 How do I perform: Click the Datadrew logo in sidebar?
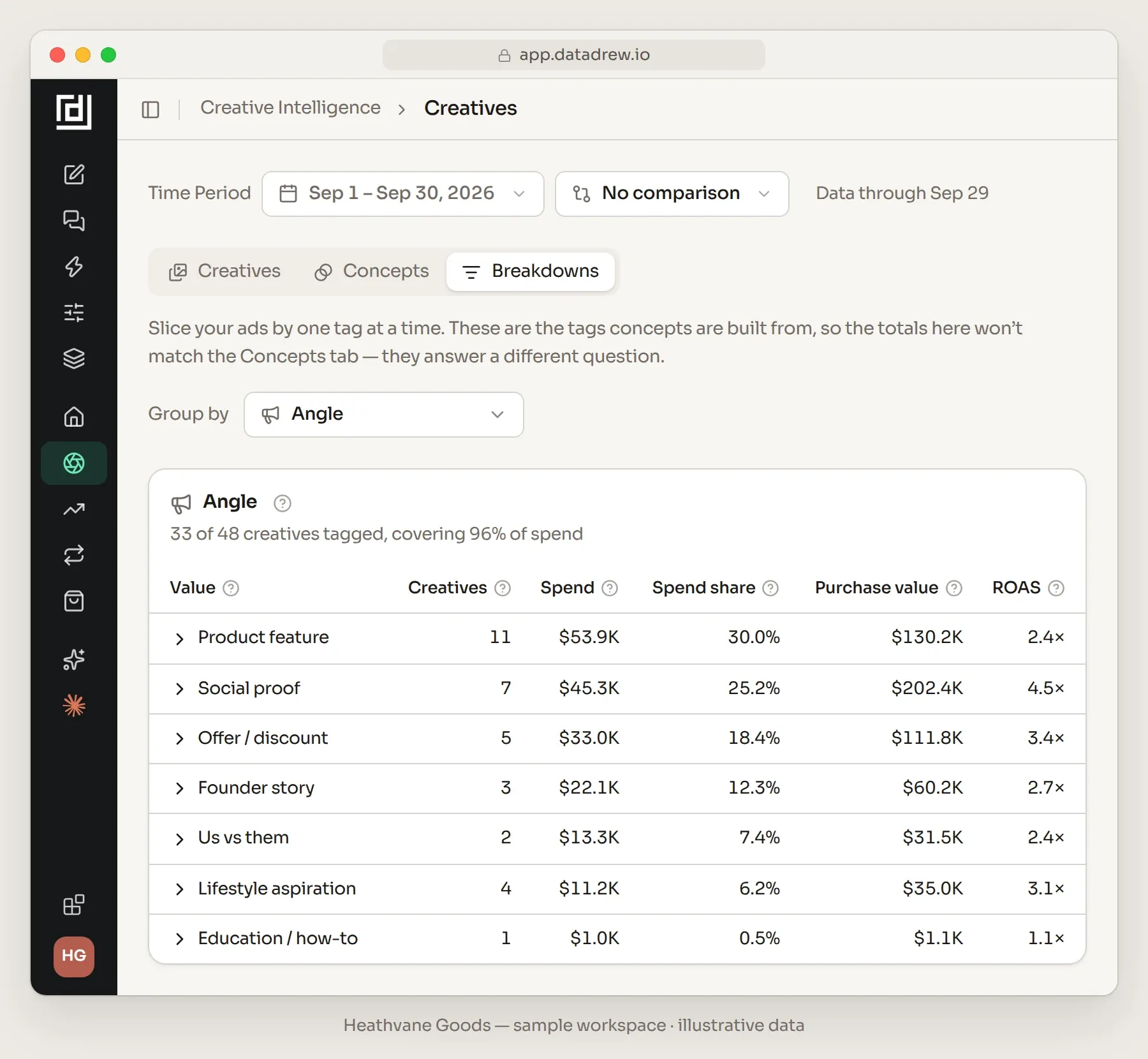point(74,111)
